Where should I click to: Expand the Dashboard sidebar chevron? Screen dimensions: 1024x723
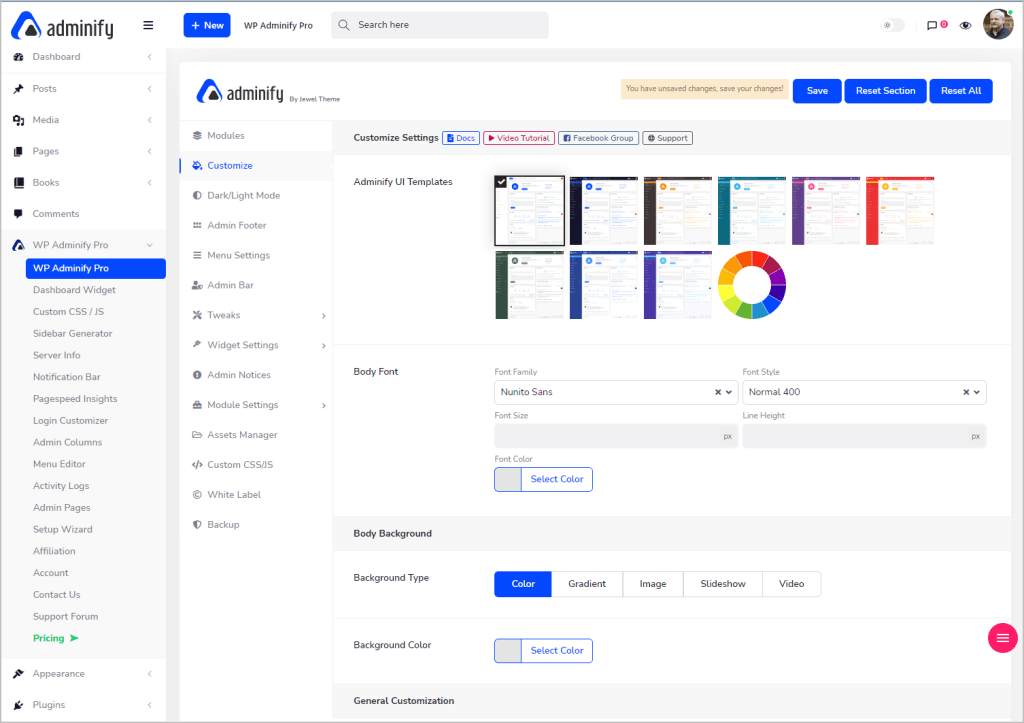[150, 57]
